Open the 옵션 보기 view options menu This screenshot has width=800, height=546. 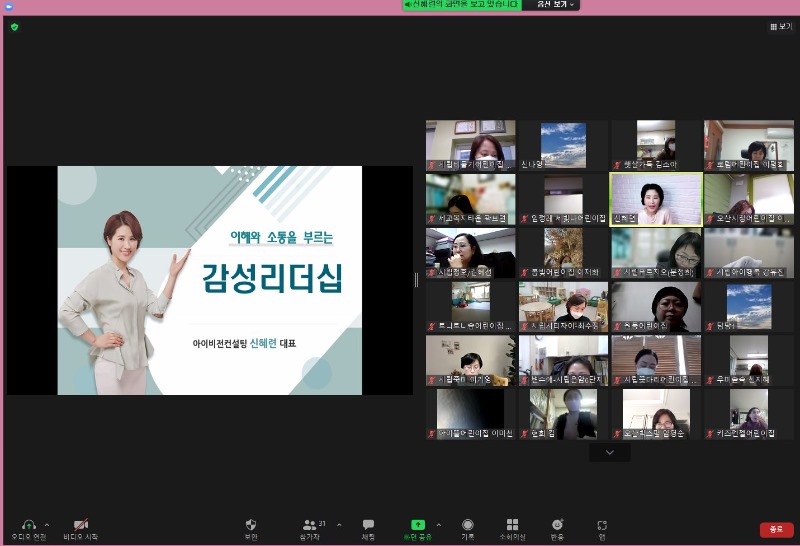pos(556,5)
